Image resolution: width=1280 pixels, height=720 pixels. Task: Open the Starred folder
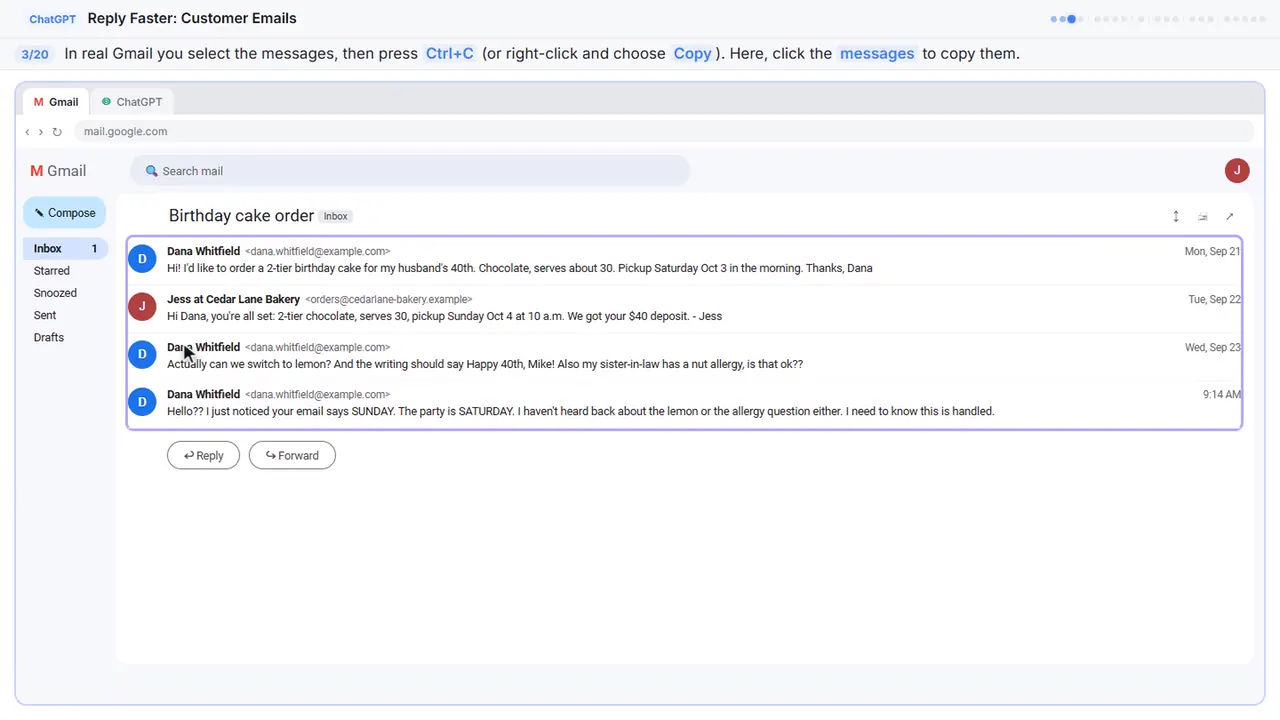click(52, 271)
